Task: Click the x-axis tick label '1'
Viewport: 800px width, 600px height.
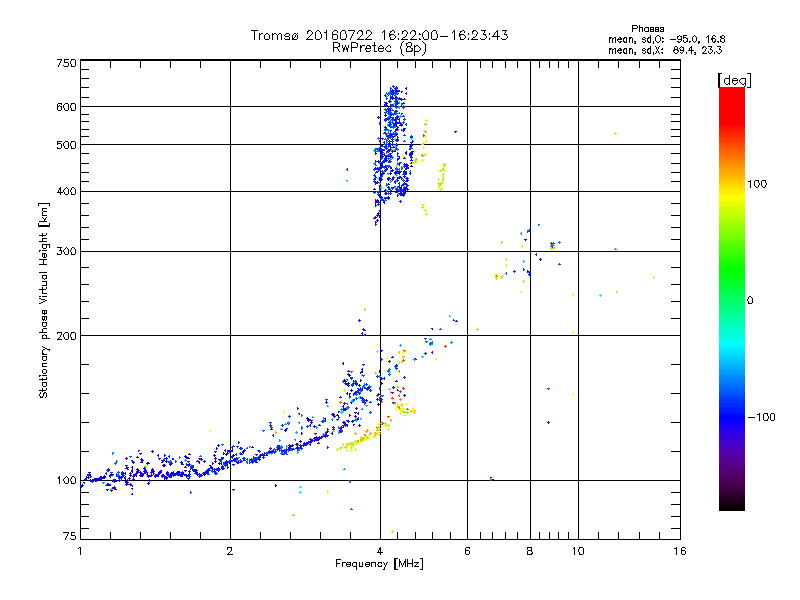Action: (80, 551)
